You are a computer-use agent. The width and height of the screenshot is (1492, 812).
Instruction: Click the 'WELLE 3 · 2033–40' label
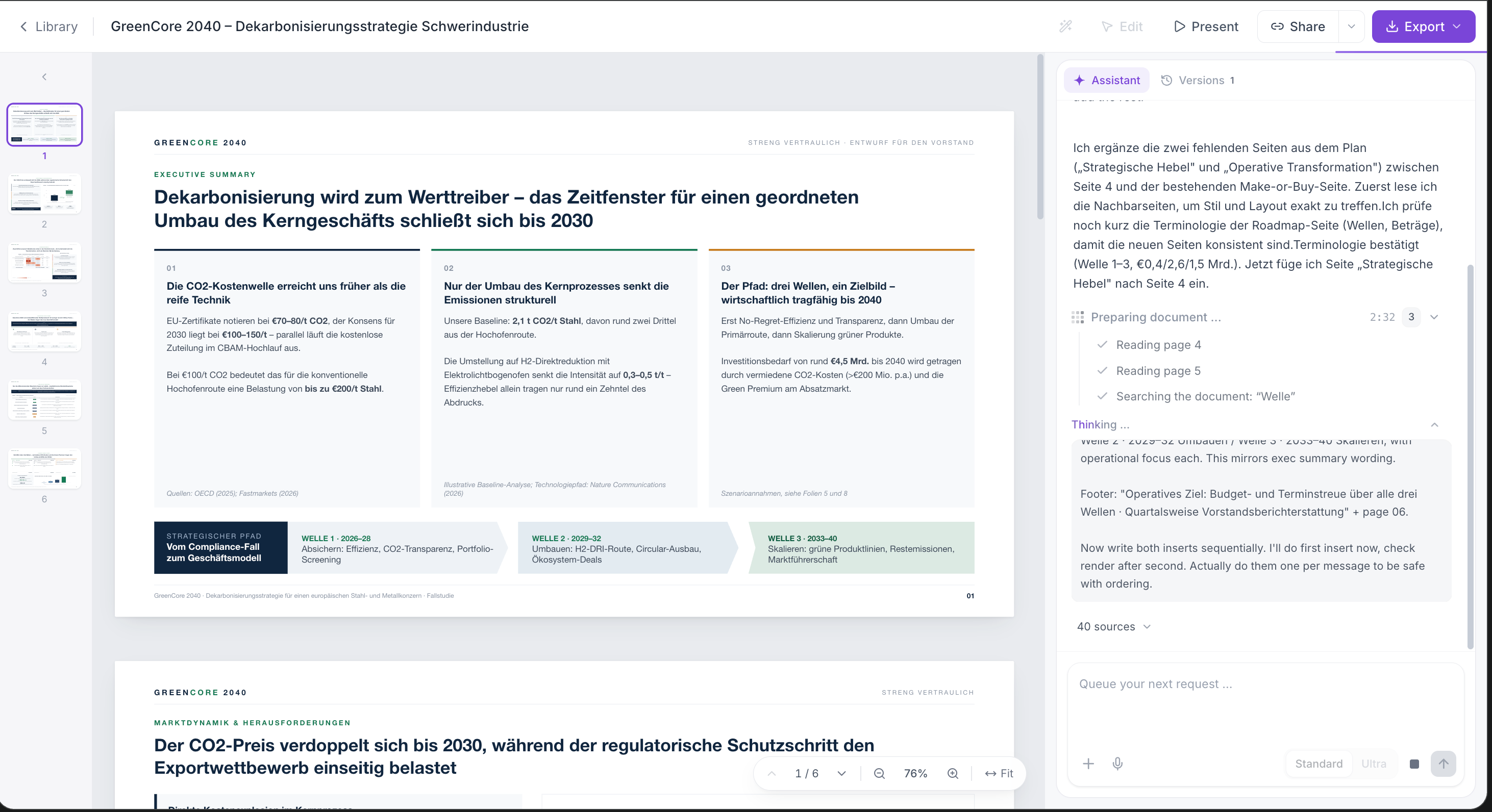pos(802,538)
